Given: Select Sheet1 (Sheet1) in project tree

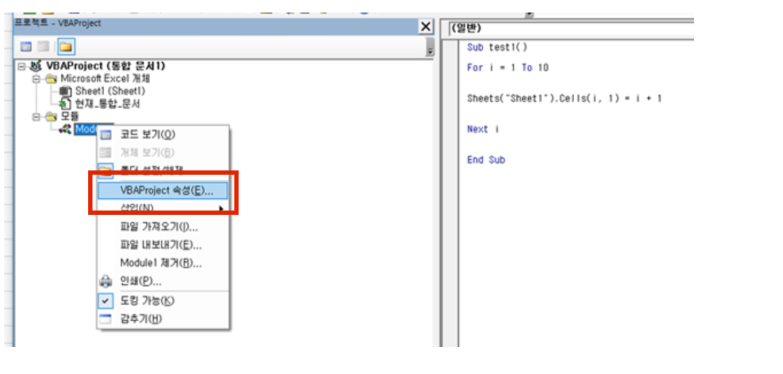Looking at the screenshot, I should click(110, 91).
